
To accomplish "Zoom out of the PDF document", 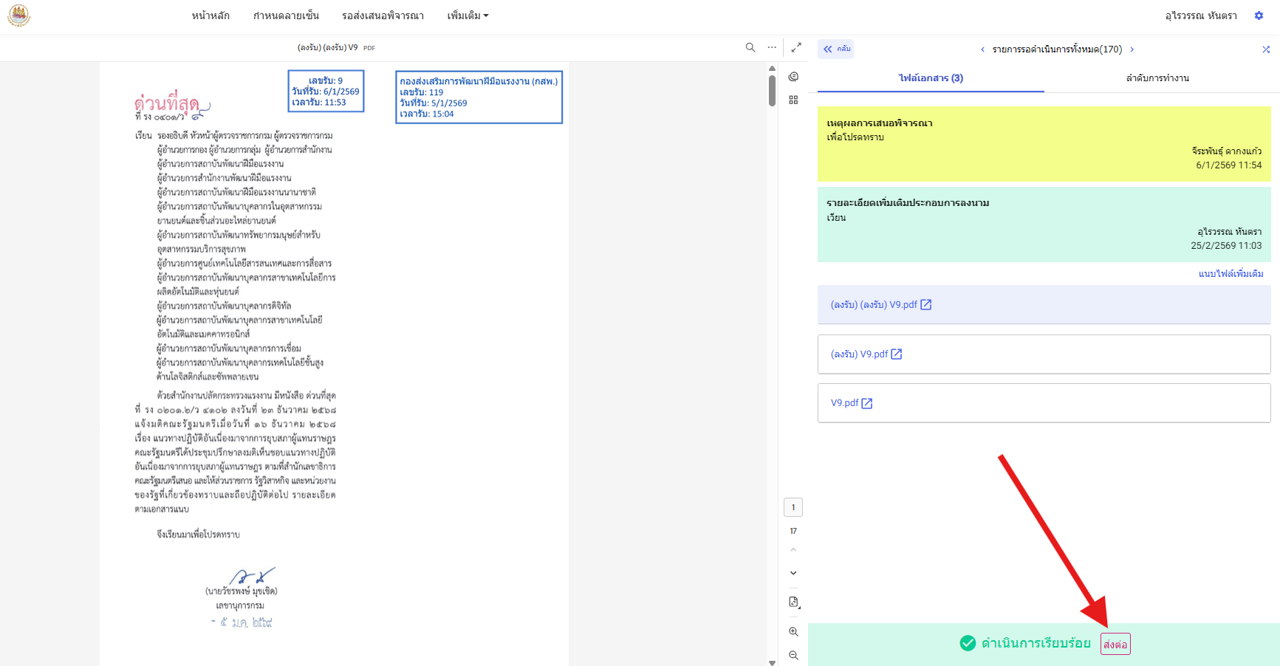I will pyautogui.click(x=793, y=655).
